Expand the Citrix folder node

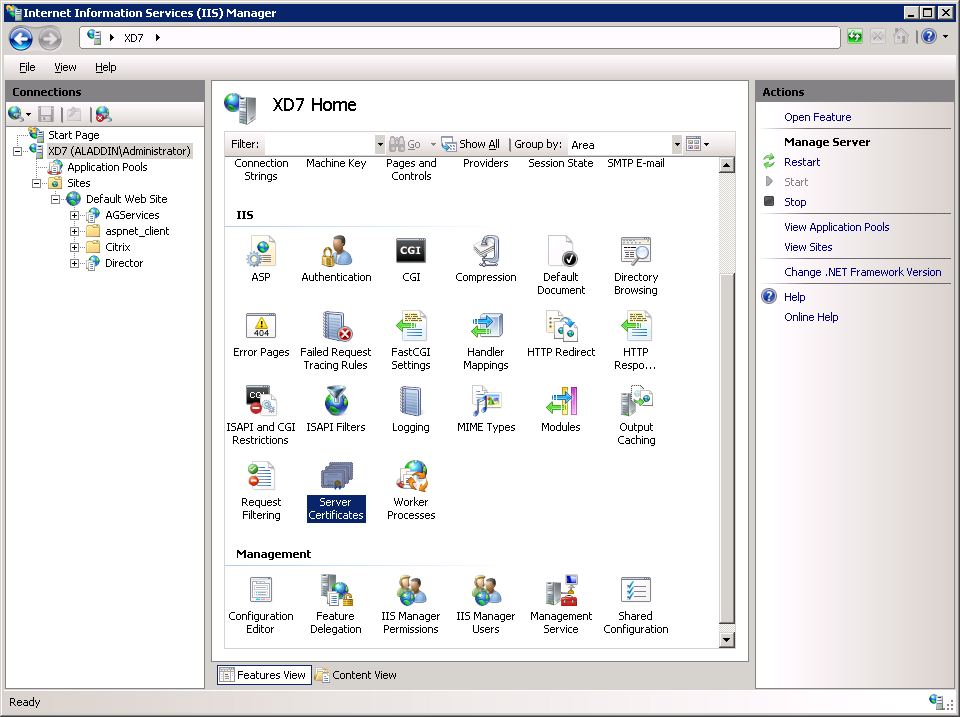(74, 247)
